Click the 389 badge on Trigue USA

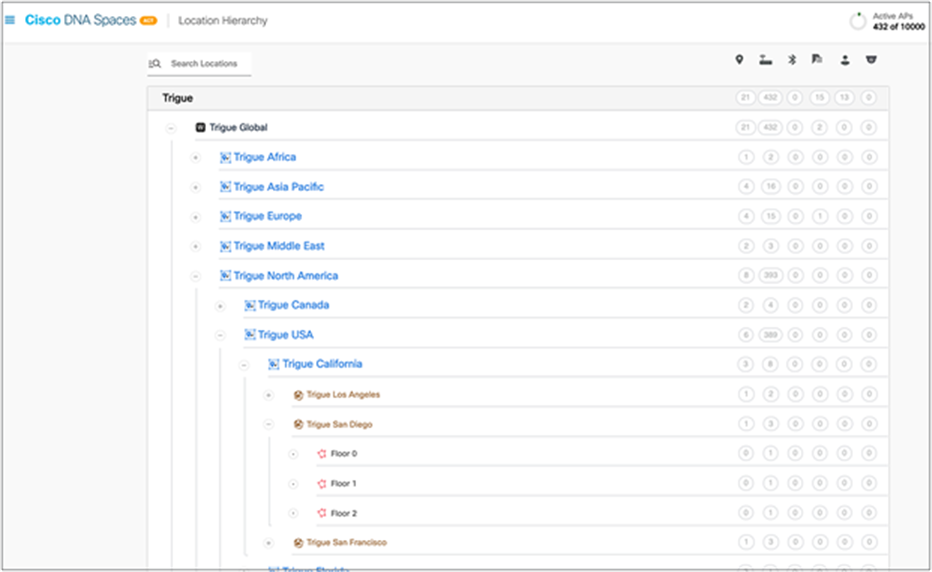click(770, 335)
